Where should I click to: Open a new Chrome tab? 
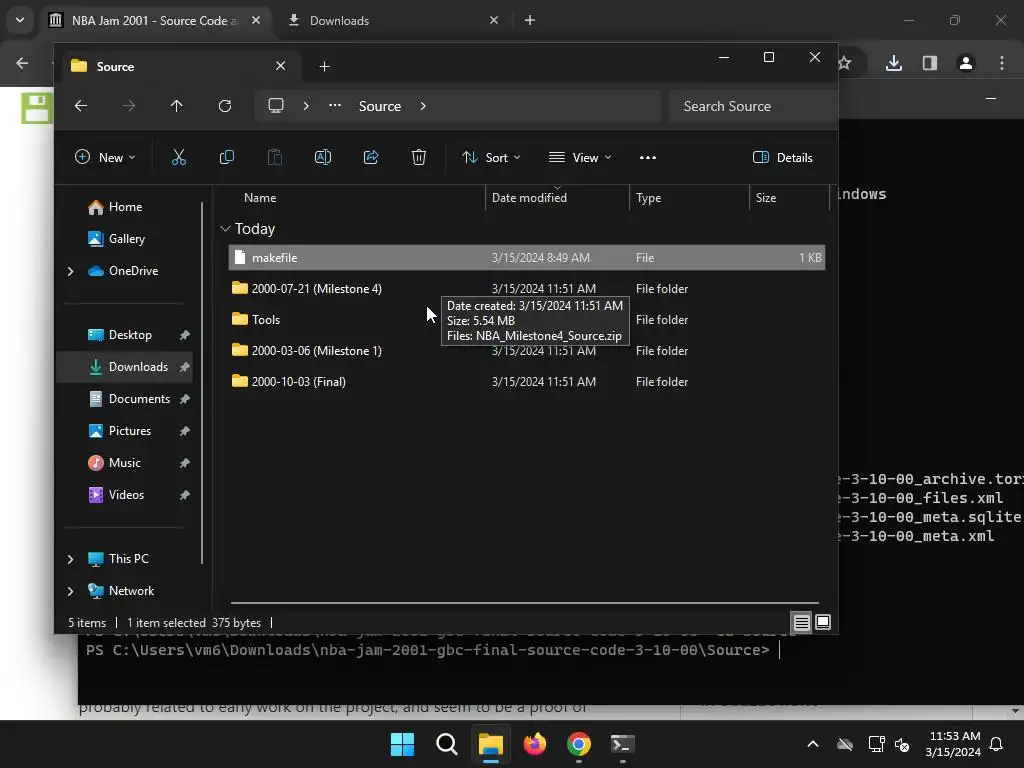tap(530, 20)
